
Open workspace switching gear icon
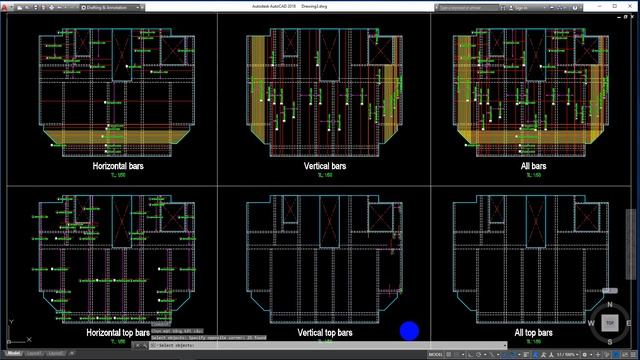584,355
